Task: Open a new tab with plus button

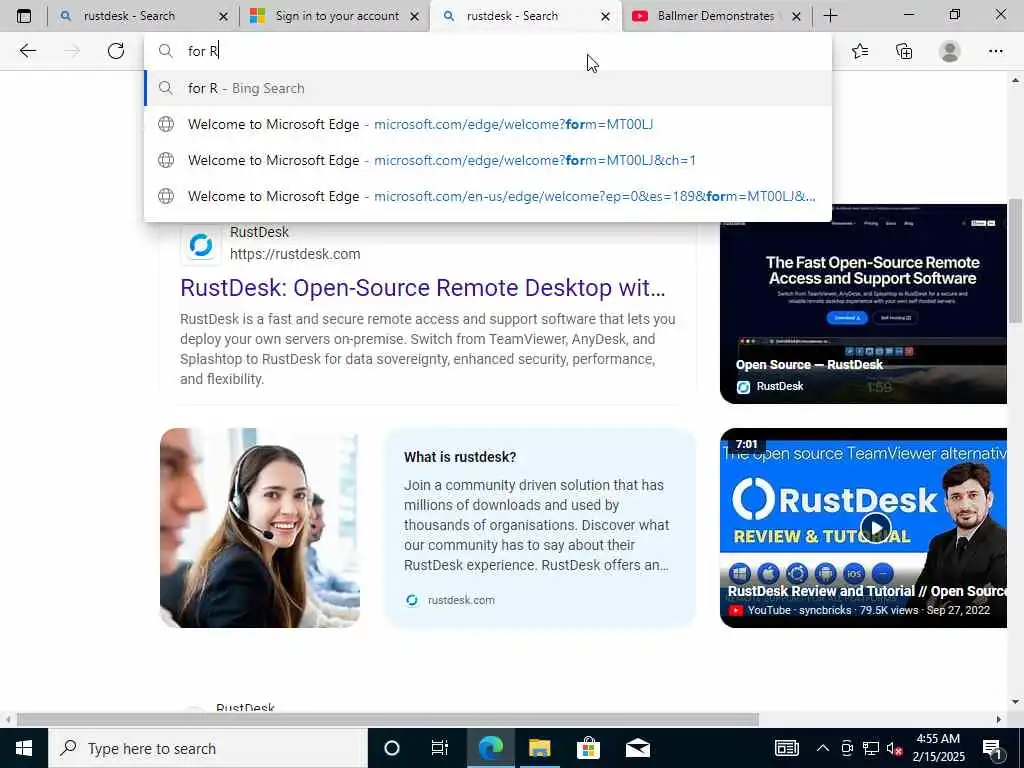Action: point(830,16)
